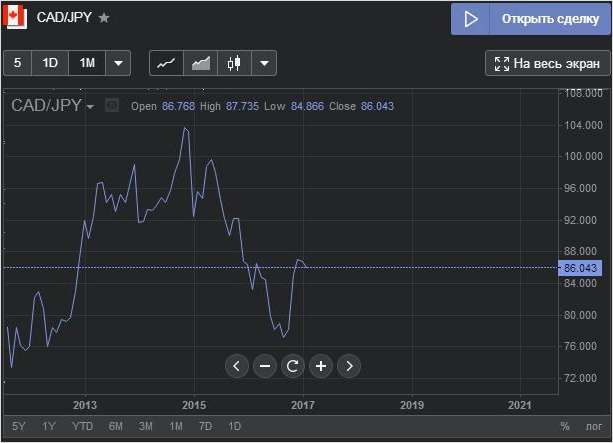Open chart type dropdown arrow
This screenshot has height=443, width=613.
[x=264, y=63]
